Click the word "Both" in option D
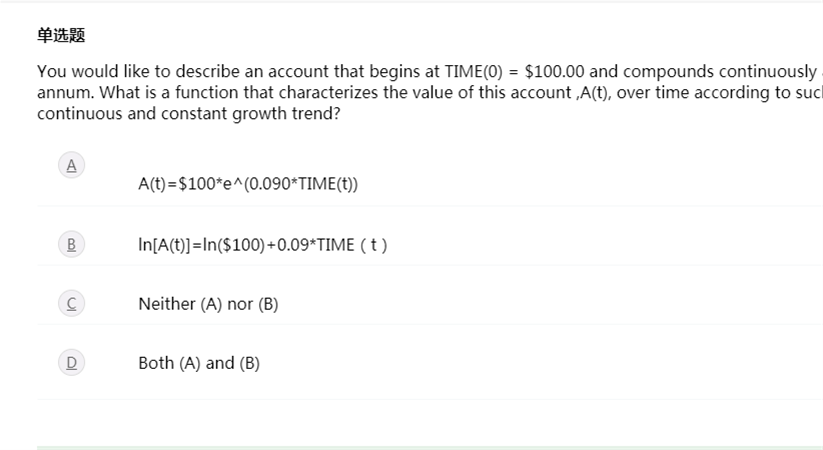This screenshot has width=823, height=450. tap(156, 363)
